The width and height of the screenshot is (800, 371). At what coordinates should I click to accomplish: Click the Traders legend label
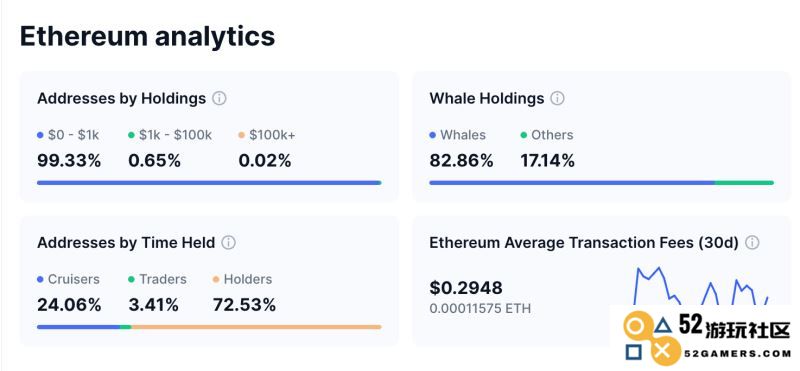coord(163,280)
